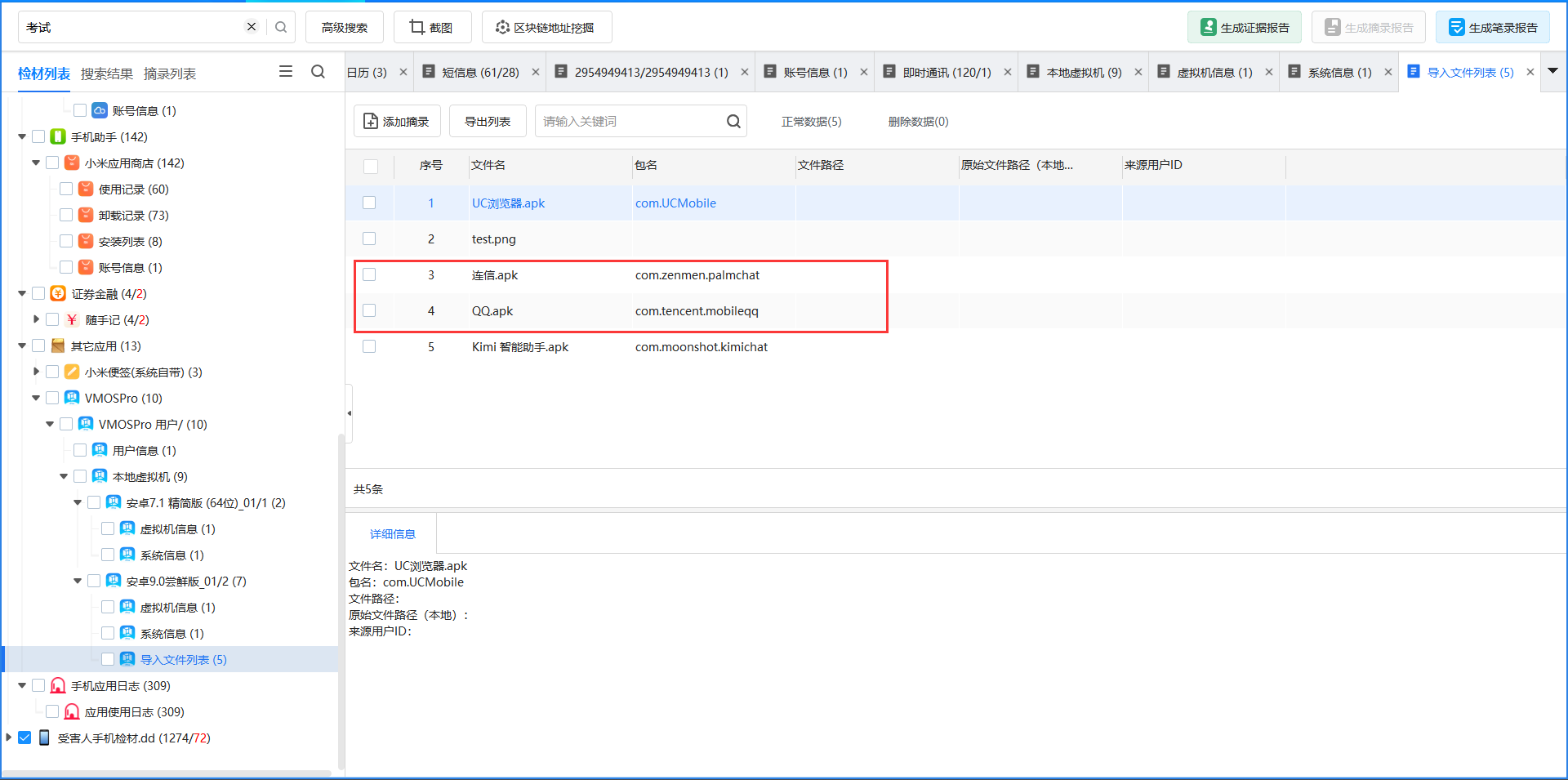Uncheck the 受害人手机检材.dd checkbox
This screenshot has width=1568, height=780.
[25, 738]
